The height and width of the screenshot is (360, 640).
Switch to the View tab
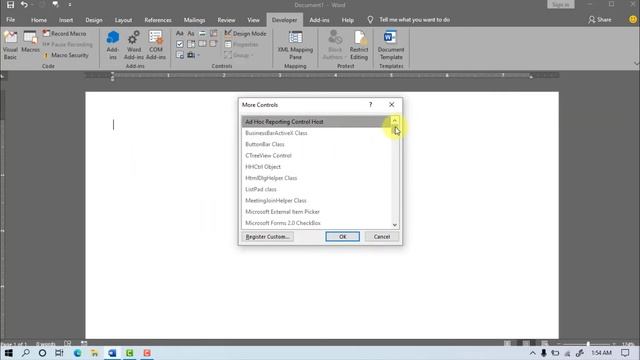[253, 20]
